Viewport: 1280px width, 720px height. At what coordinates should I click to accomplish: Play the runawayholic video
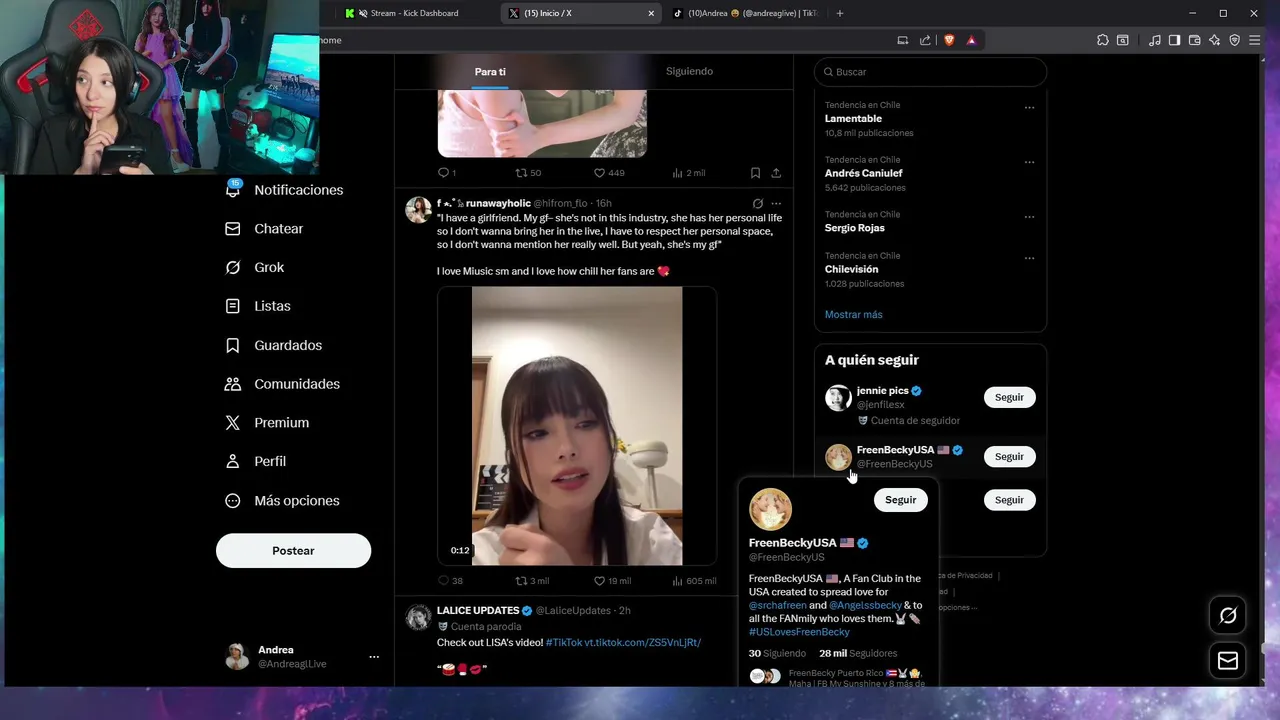pos(577,426)
